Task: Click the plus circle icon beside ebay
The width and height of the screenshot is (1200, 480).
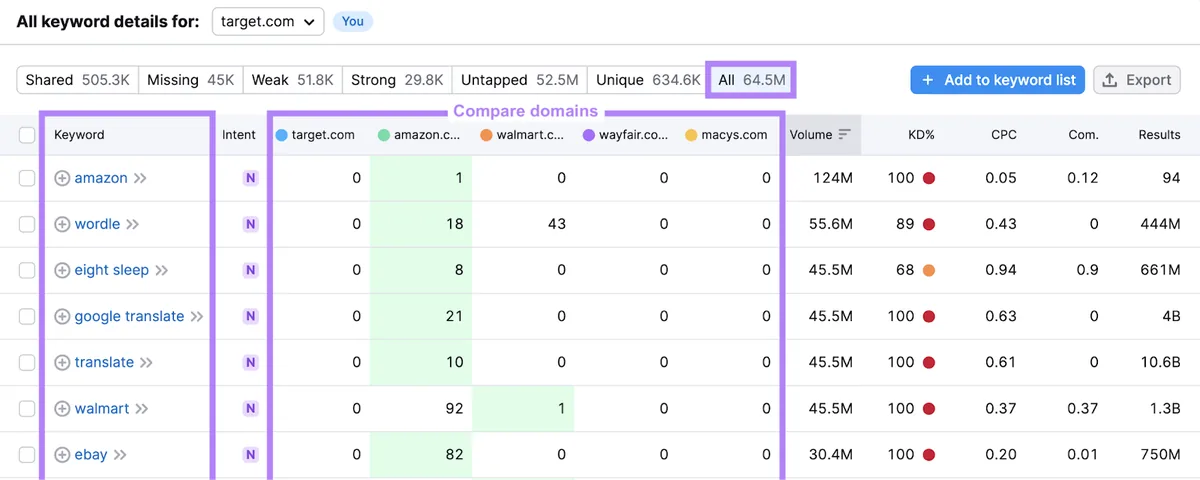Action: pyautogui.click(x=62, y=454)
